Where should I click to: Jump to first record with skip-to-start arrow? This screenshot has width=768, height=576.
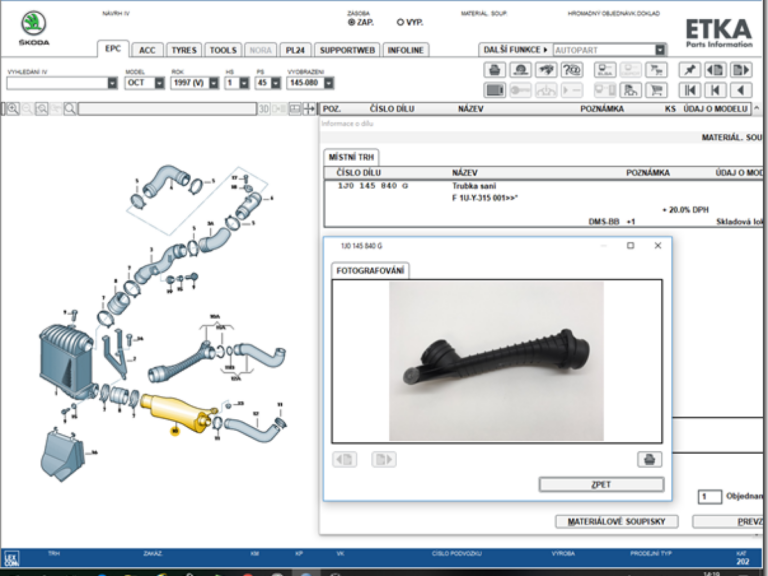(x=689, y=90)
